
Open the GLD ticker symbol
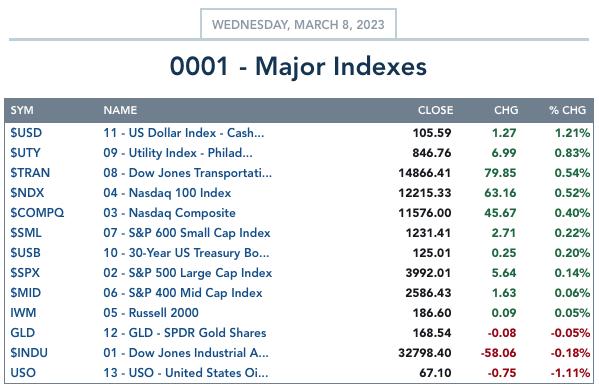coord(23,332)
